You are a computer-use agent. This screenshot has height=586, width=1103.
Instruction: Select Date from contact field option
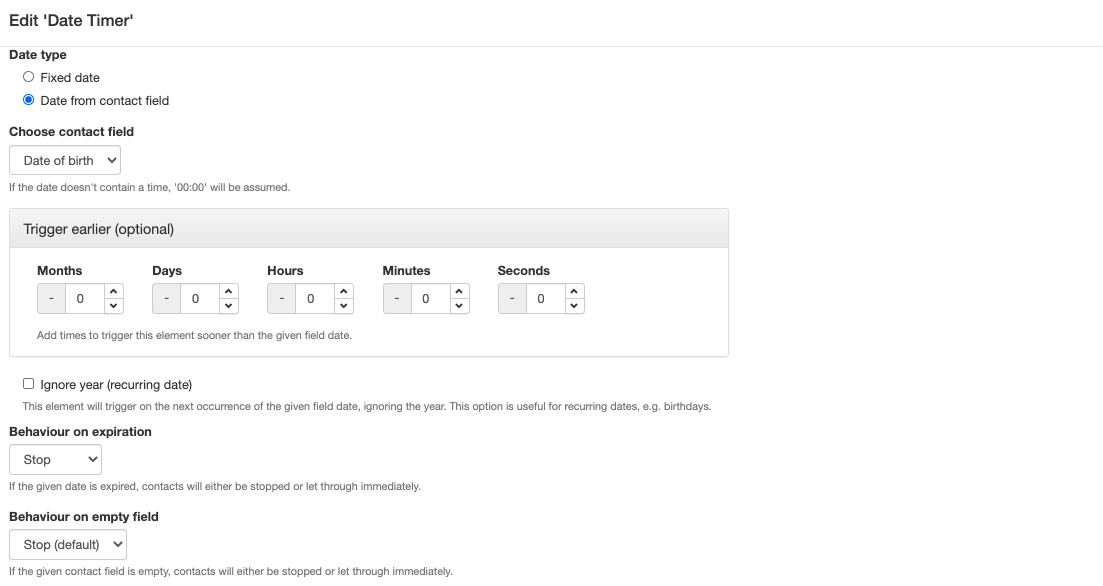coord(28,100)
